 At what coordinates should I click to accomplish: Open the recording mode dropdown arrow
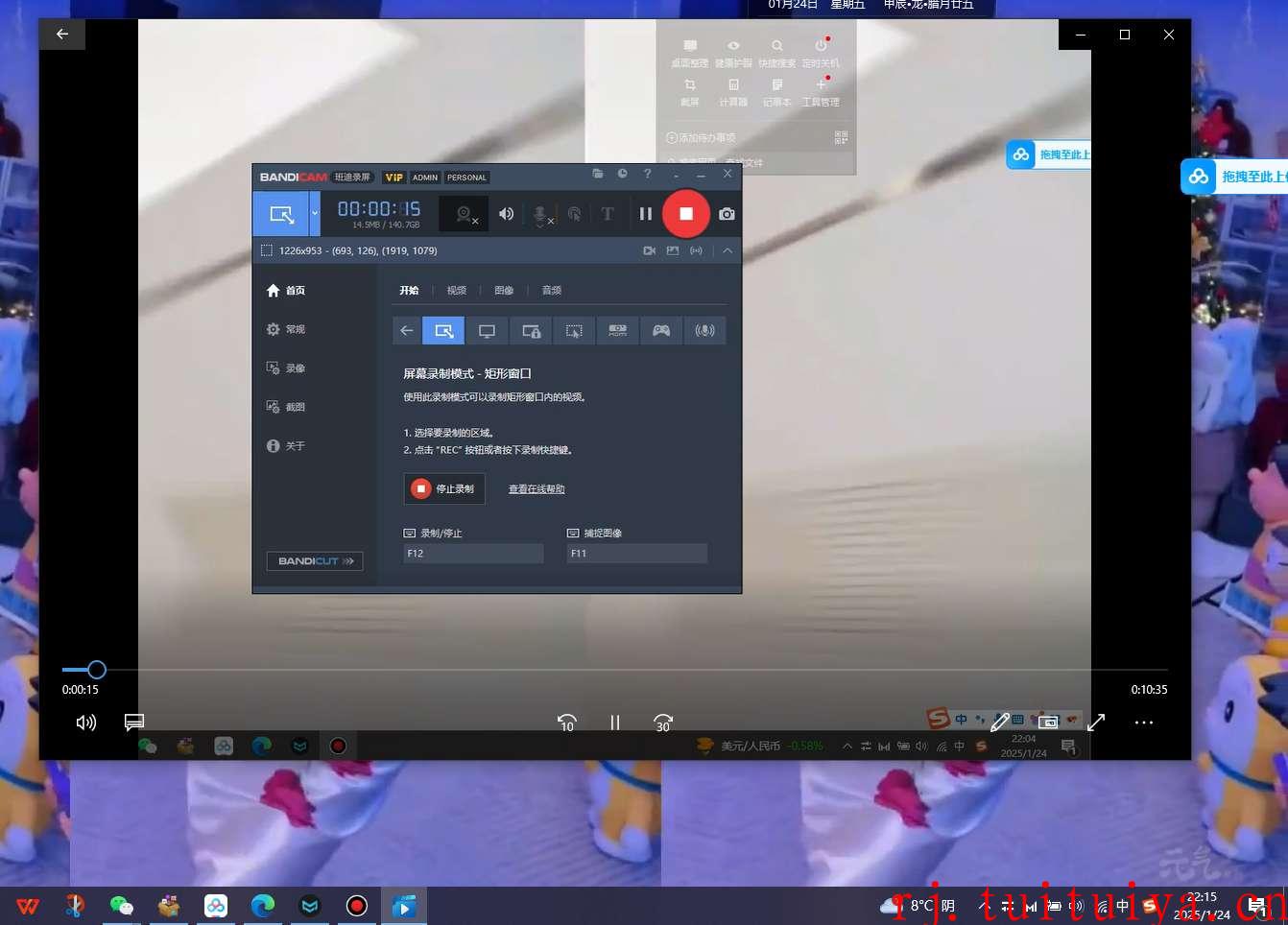315,213
